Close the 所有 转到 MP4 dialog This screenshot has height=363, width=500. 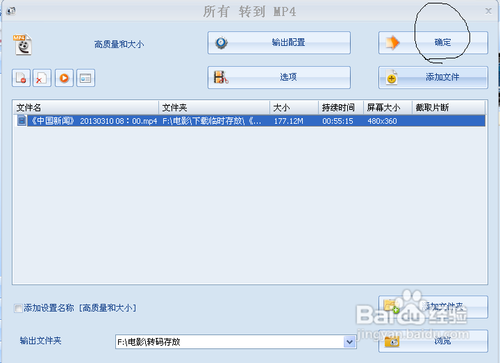pyautogui.click(x=488, y=11)
